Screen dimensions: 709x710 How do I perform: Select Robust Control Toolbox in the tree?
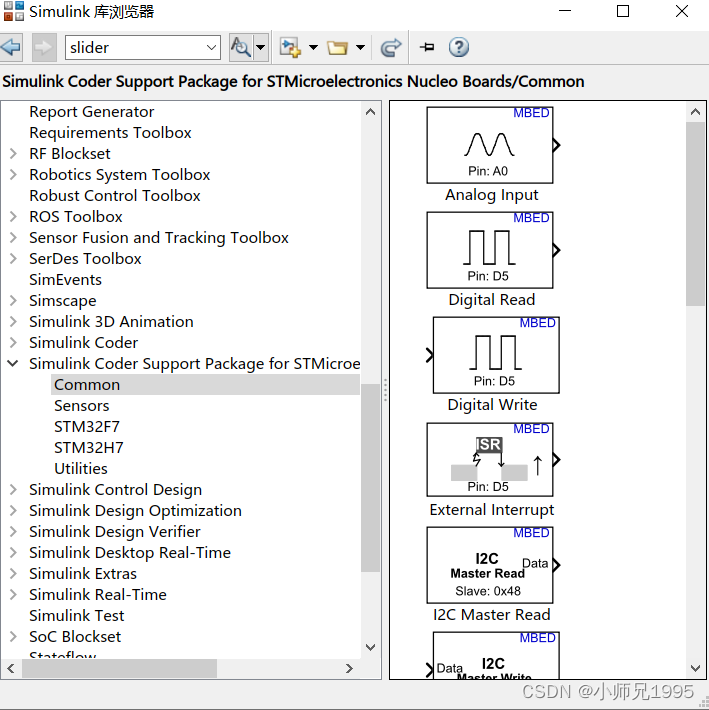point(115,196)
